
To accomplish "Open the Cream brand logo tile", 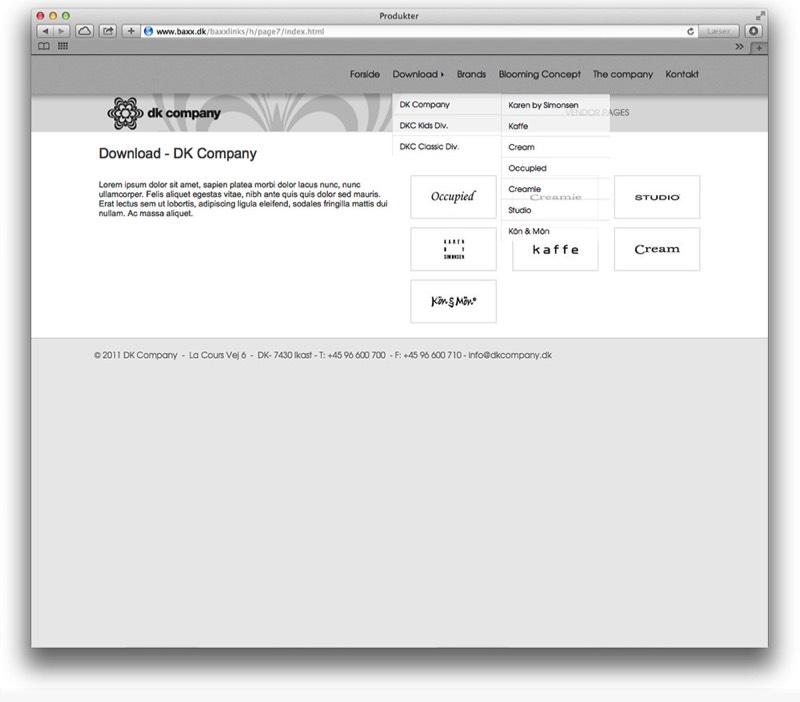I will 657,249.
